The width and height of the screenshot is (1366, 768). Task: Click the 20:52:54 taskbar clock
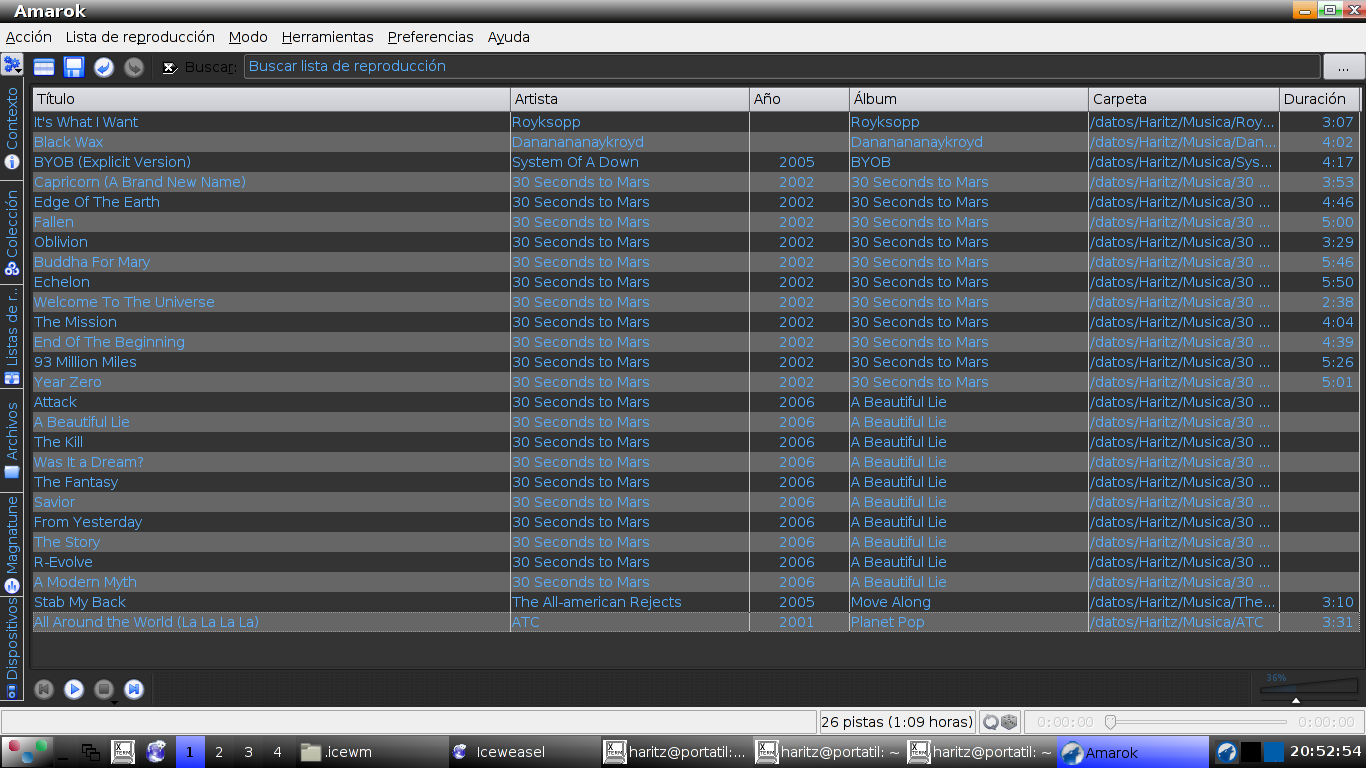[x=1326, y=752]
